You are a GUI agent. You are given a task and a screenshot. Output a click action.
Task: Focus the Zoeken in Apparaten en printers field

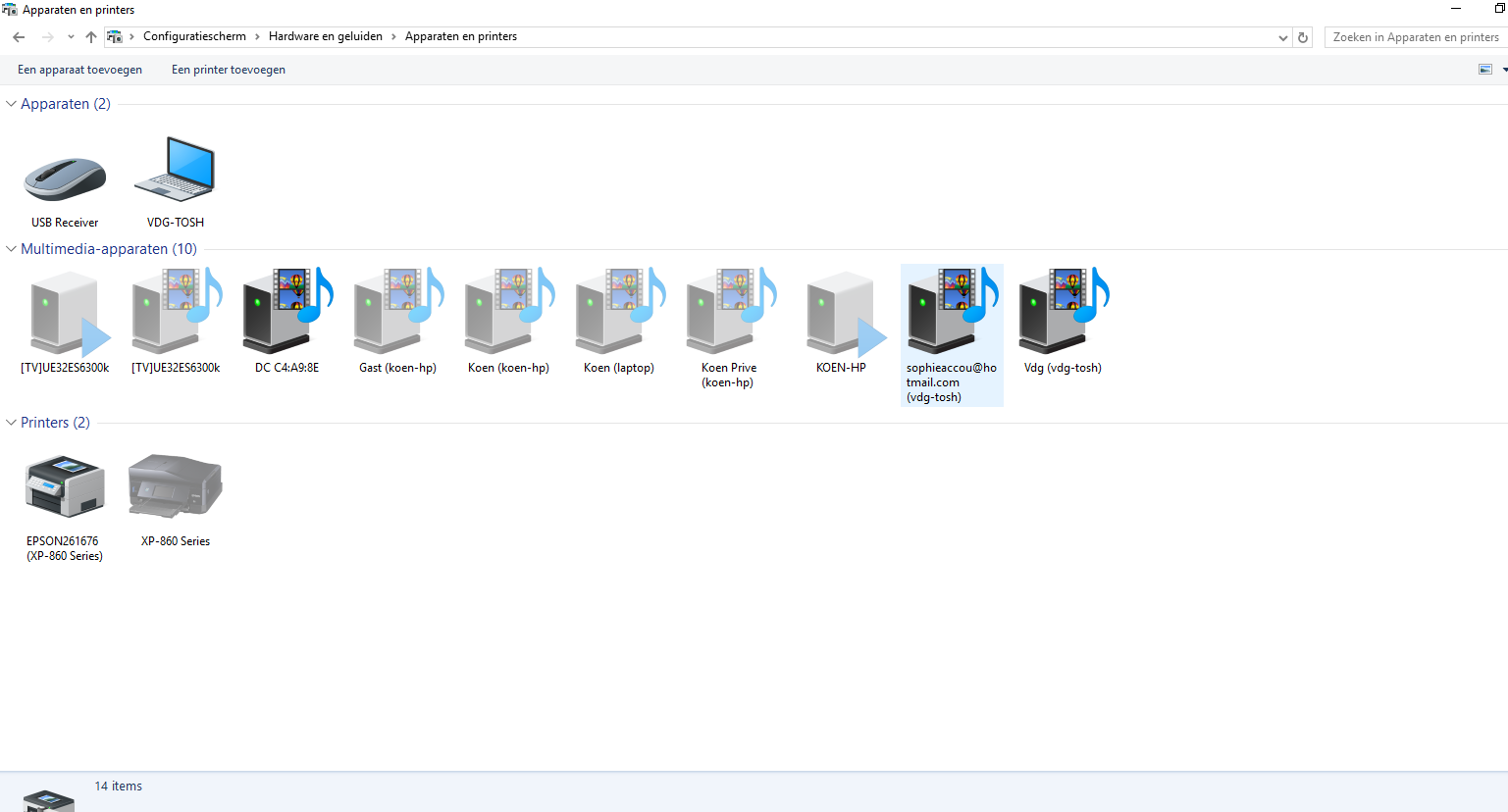[1416, 37]
